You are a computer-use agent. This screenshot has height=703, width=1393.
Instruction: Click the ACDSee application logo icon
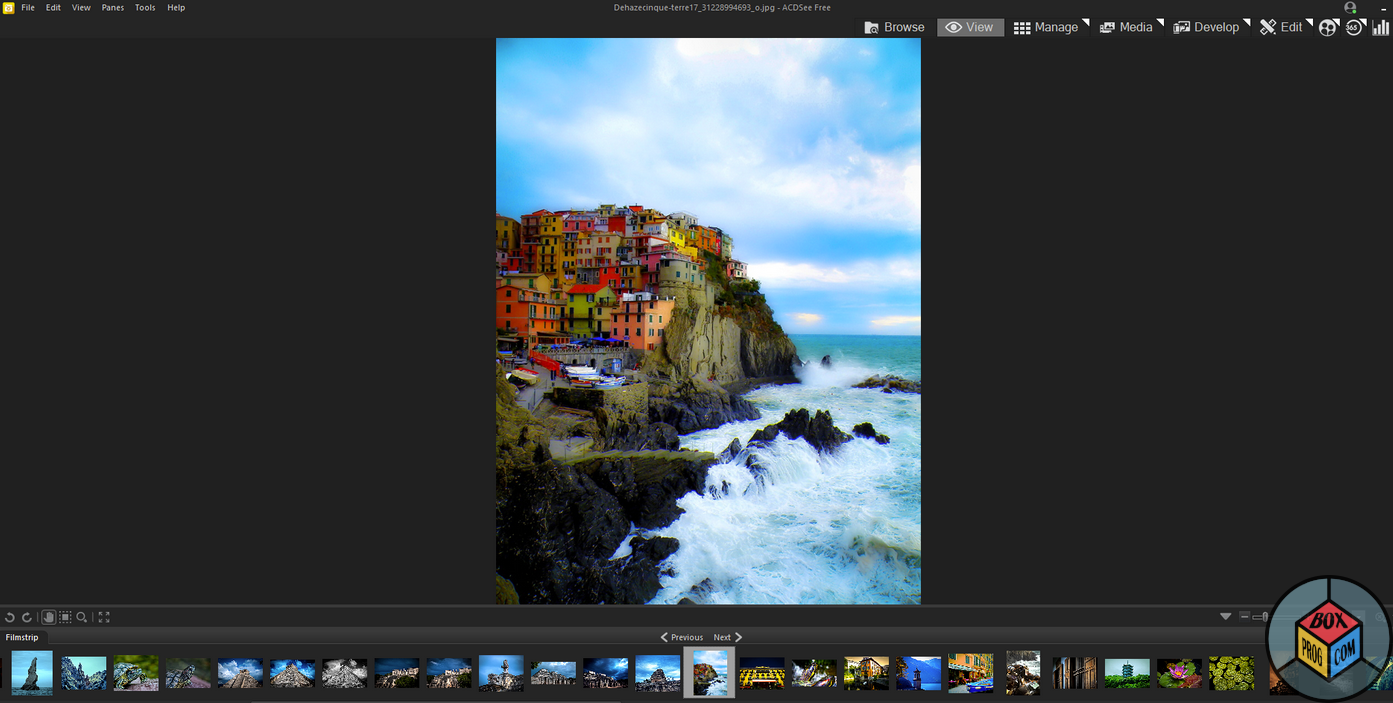pyautogui.click(x=8, y=7)
